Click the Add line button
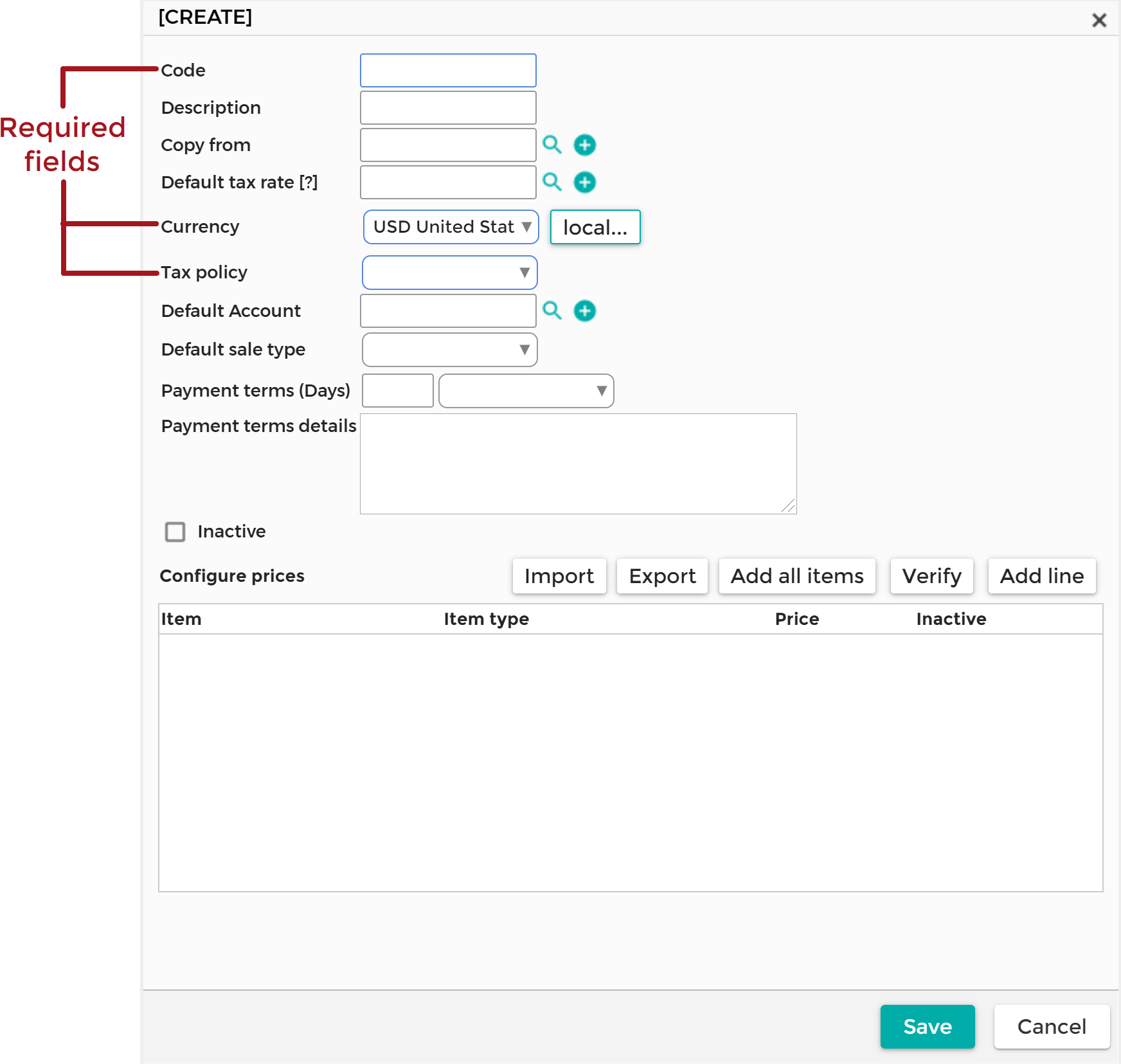 point(1042,576)
